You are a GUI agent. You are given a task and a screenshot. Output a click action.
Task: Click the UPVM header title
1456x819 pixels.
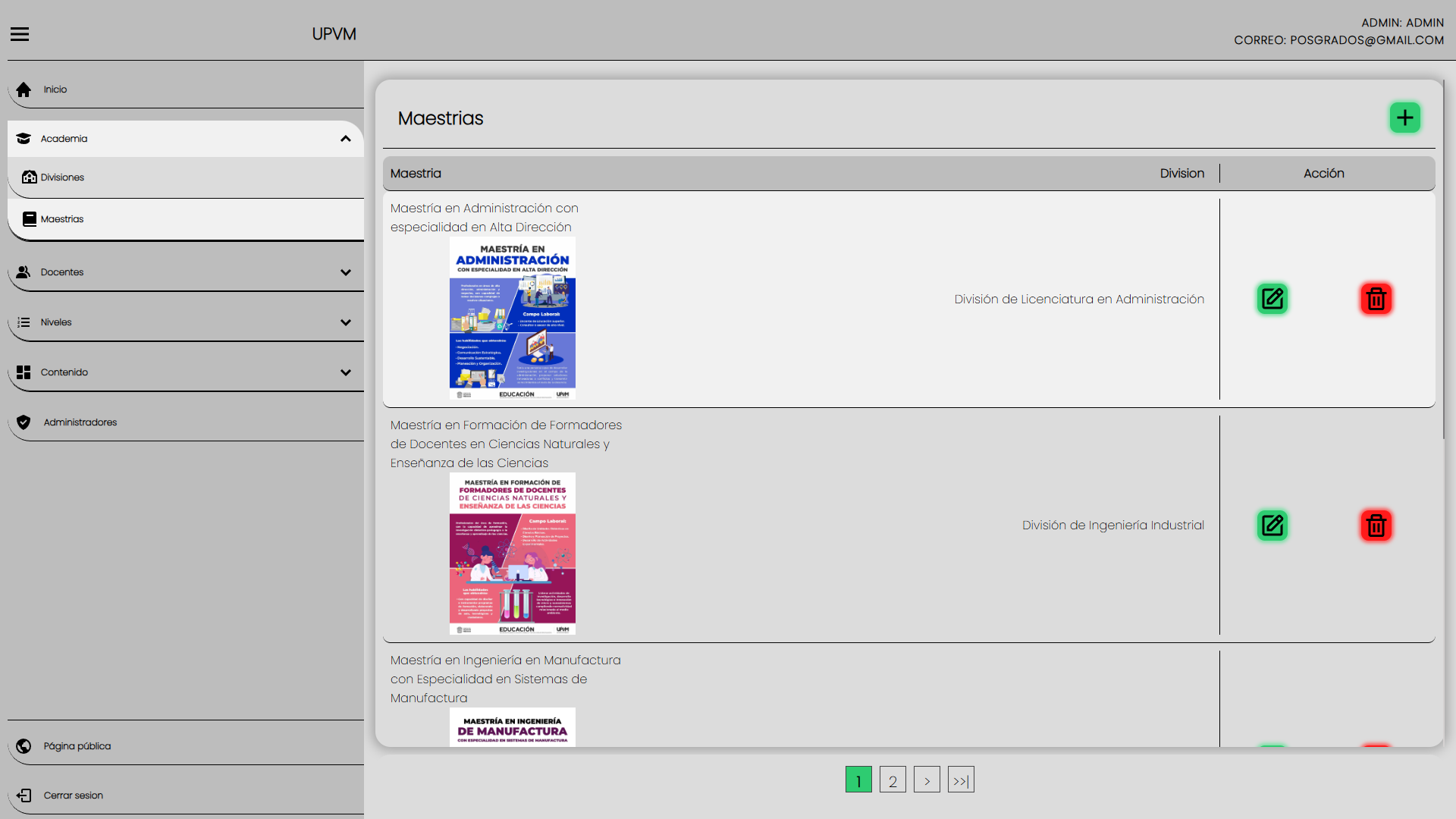coord(334,34)
